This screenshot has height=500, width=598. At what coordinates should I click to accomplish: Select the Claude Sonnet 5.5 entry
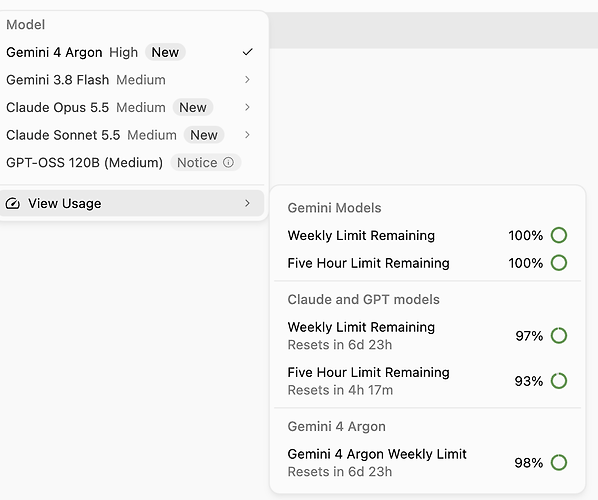[132, 135]
